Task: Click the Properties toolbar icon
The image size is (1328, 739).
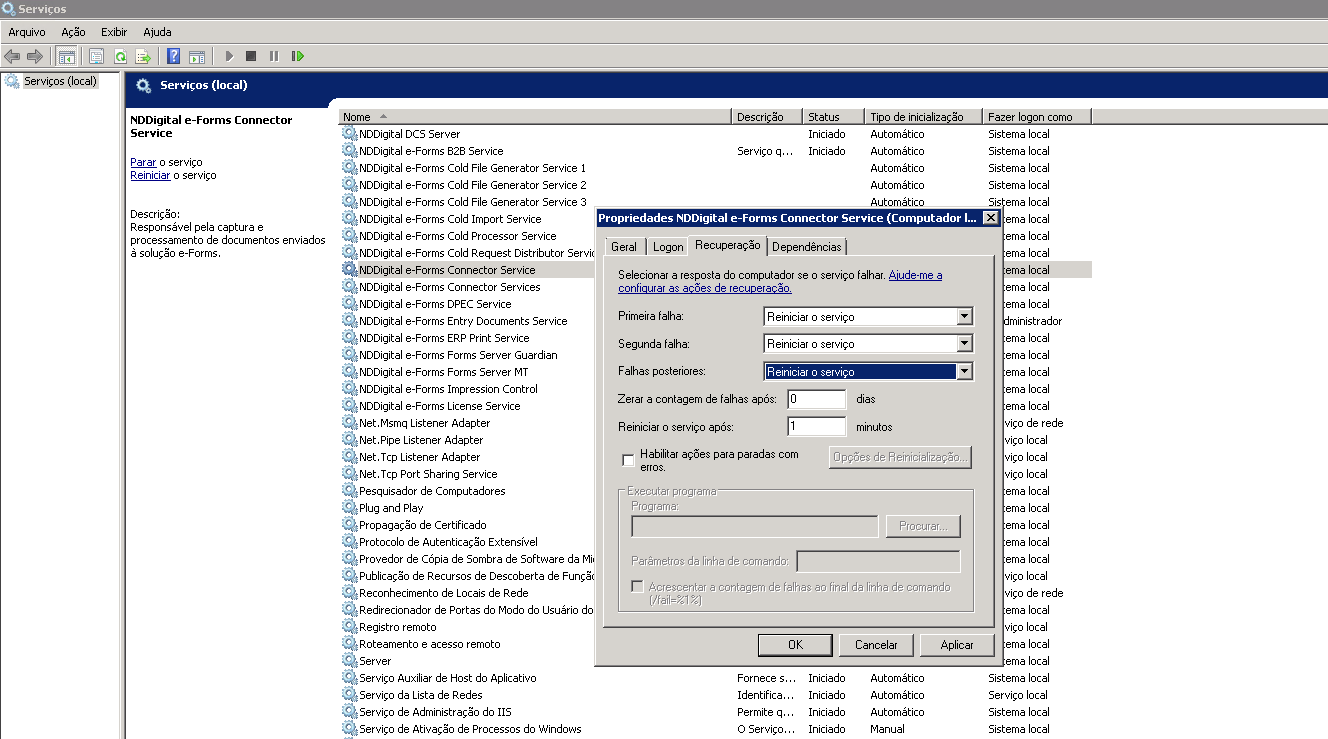Action: click(97, 56)
